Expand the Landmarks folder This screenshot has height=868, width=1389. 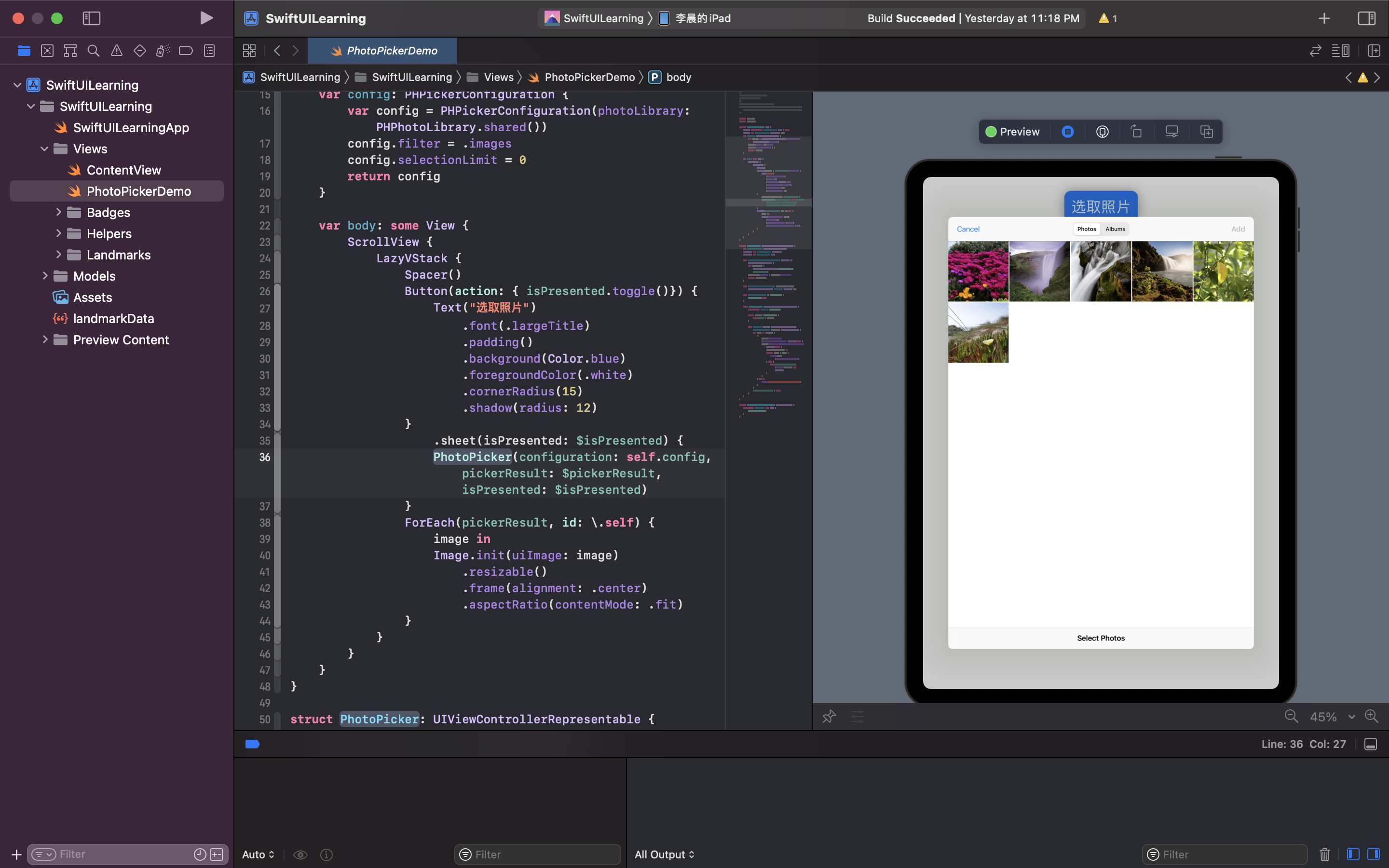(58, 255)
